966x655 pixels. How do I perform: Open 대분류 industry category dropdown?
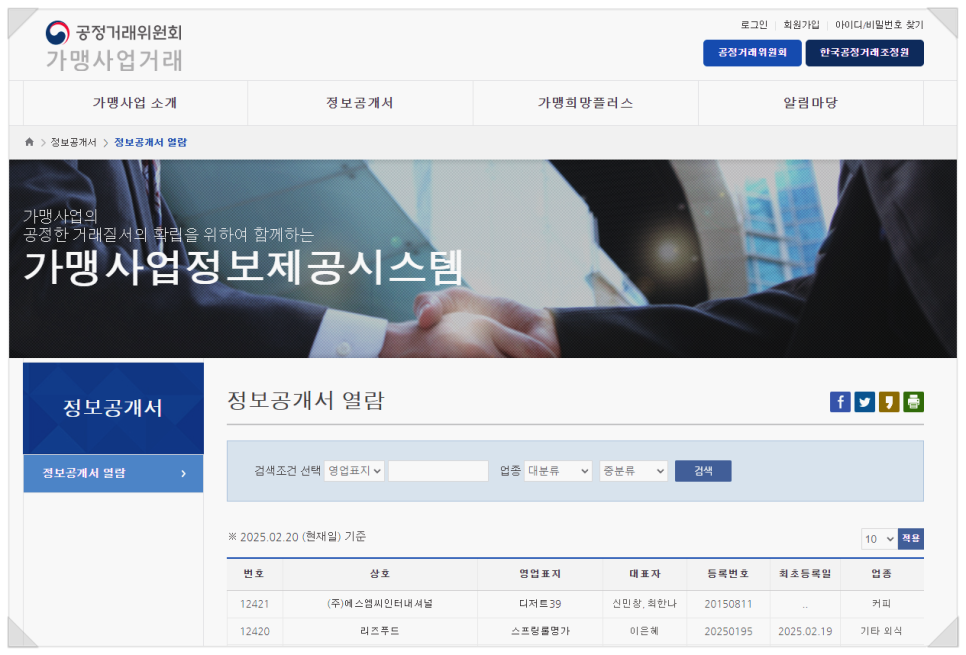(558, 471)
